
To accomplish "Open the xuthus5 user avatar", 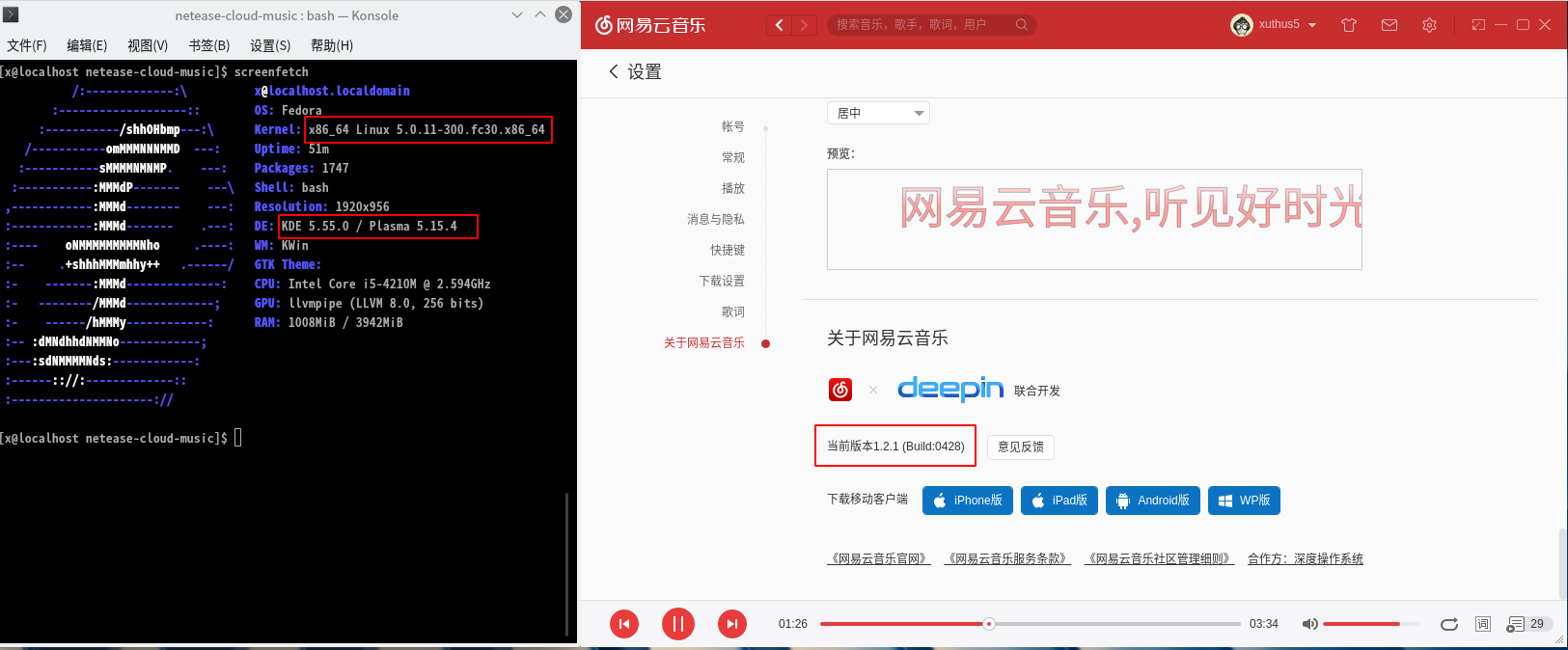I will click(x=1241, y=25).
